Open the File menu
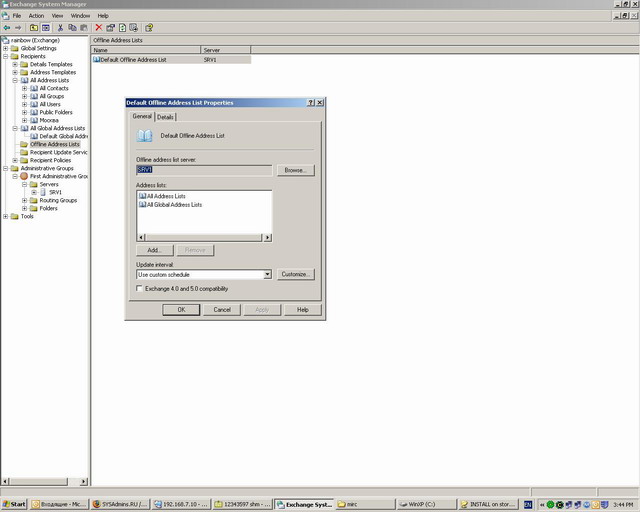 (x=17, y=16)
